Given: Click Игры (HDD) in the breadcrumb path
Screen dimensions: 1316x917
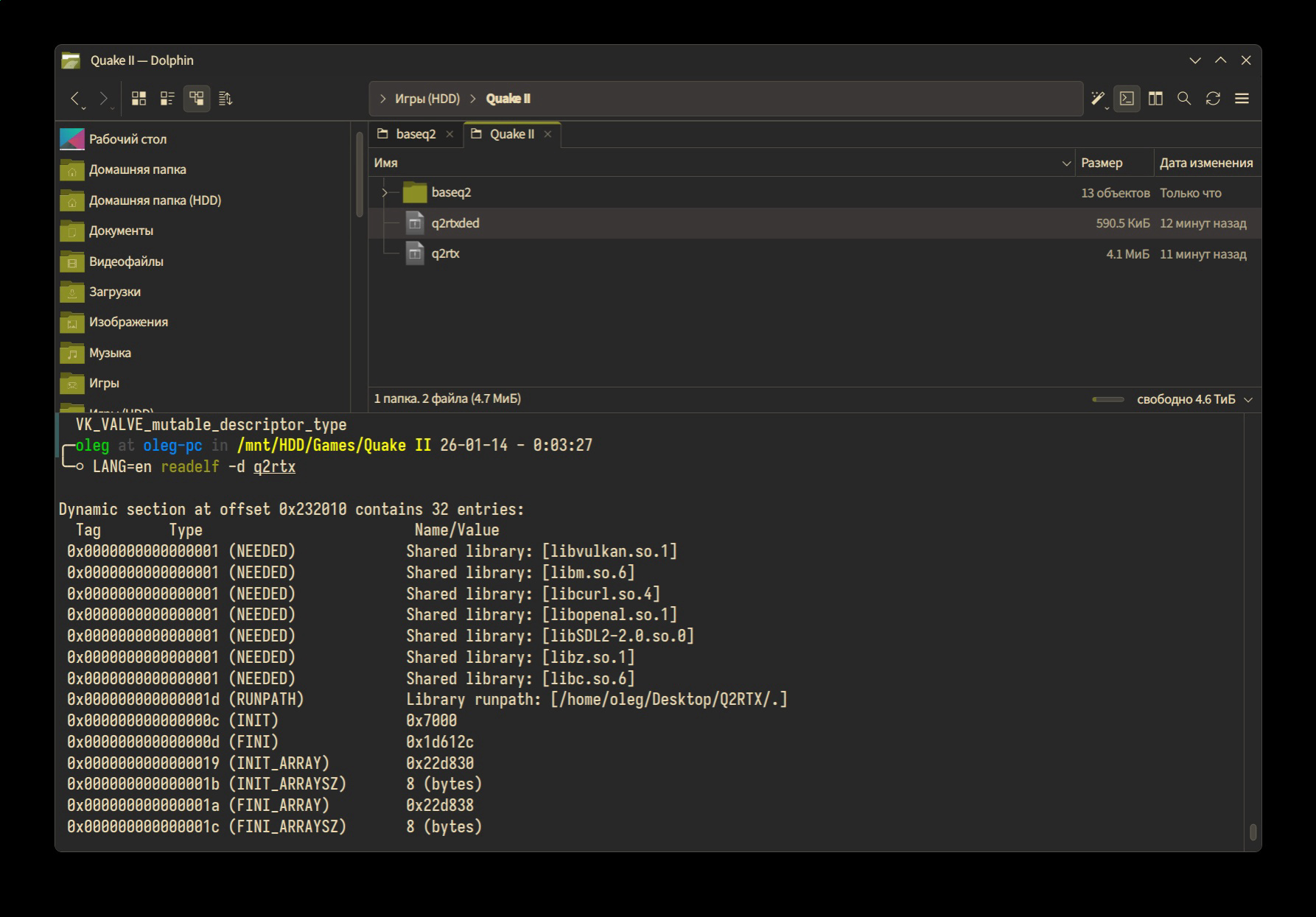Looking at the screenshot, I should [x=427, y=99].
